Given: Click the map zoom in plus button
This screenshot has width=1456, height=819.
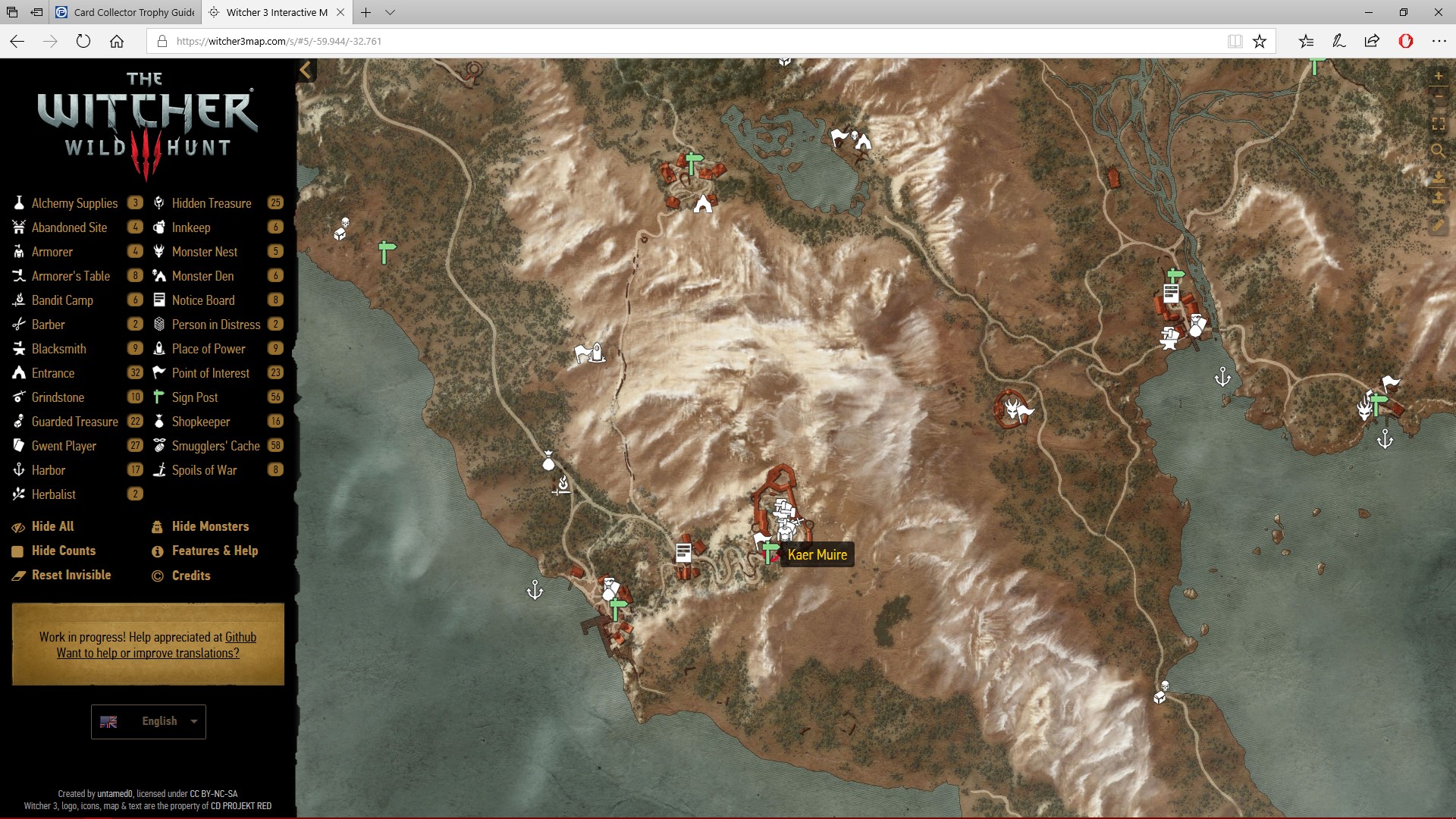Looking at the screenshot, I should point(1438,77).
